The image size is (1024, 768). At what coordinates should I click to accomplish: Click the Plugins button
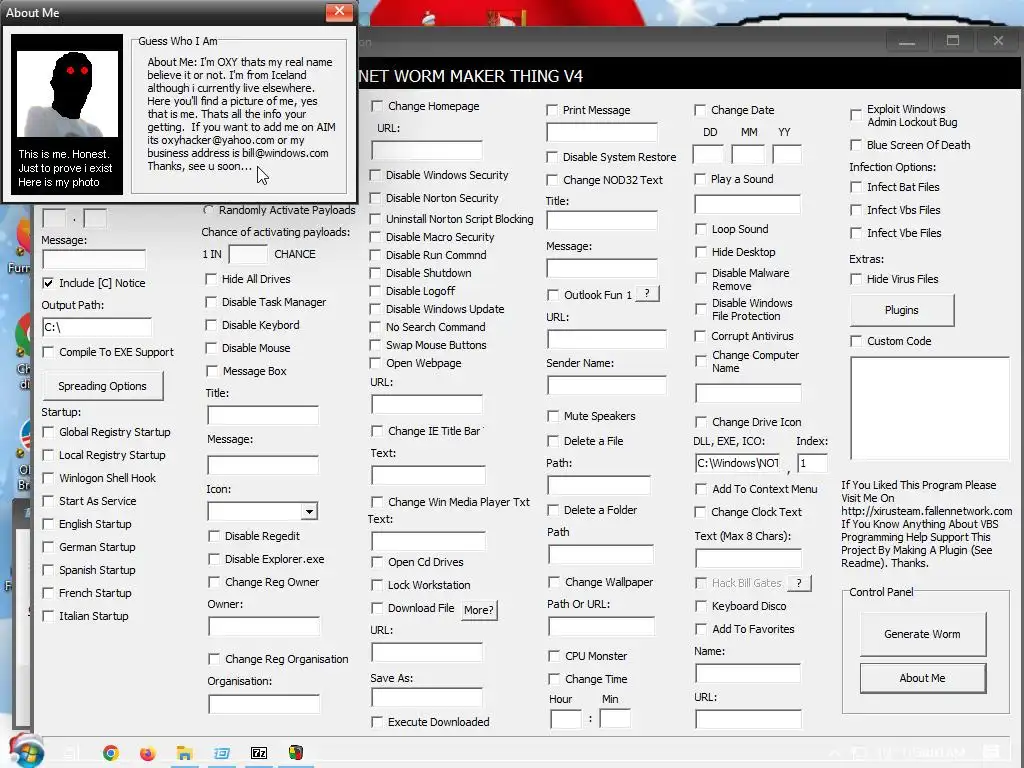902,310
